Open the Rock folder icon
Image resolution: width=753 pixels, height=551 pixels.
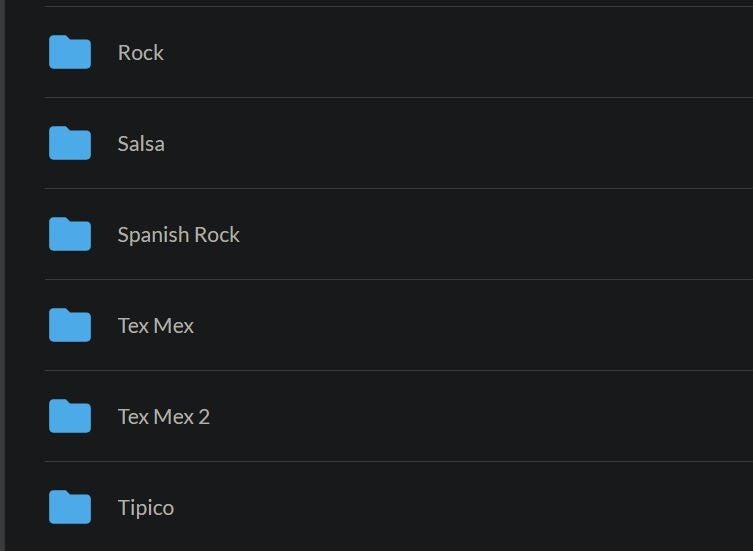click(70, 52)
